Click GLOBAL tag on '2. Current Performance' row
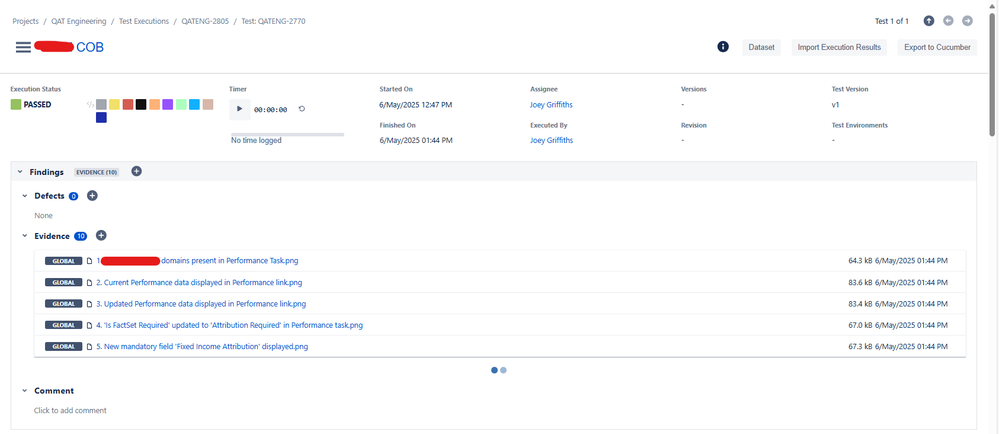The height and width of the screenshot is (434, 999). [x=64, y=282]
